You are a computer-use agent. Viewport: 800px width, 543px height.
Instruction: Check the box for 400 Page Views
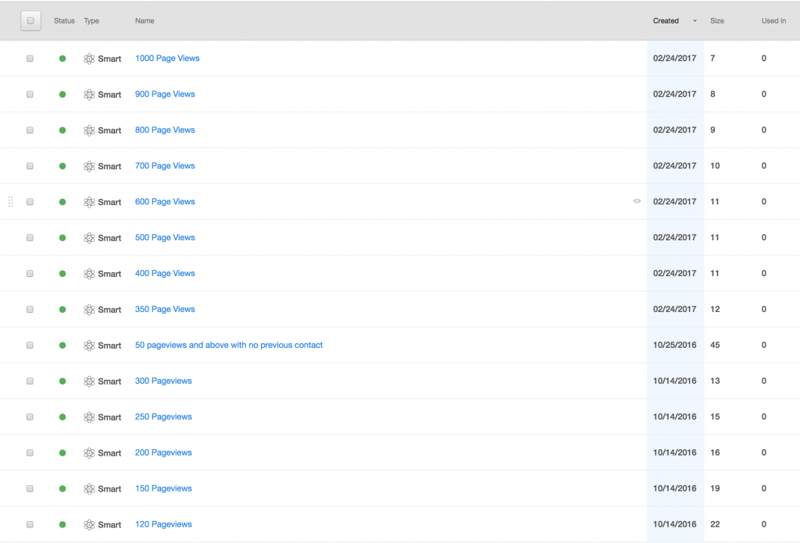[30, 274]
